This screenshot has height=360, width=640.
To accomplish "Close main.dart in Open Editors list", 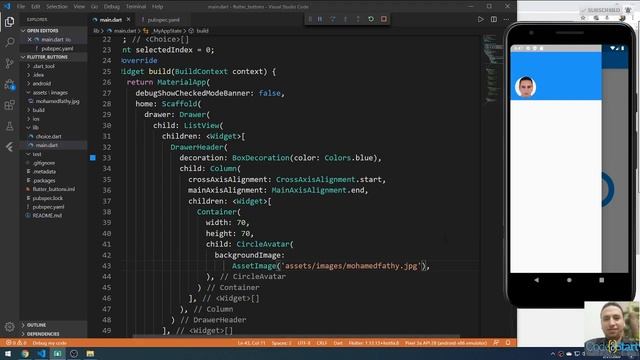I will (x=29, y=40).
